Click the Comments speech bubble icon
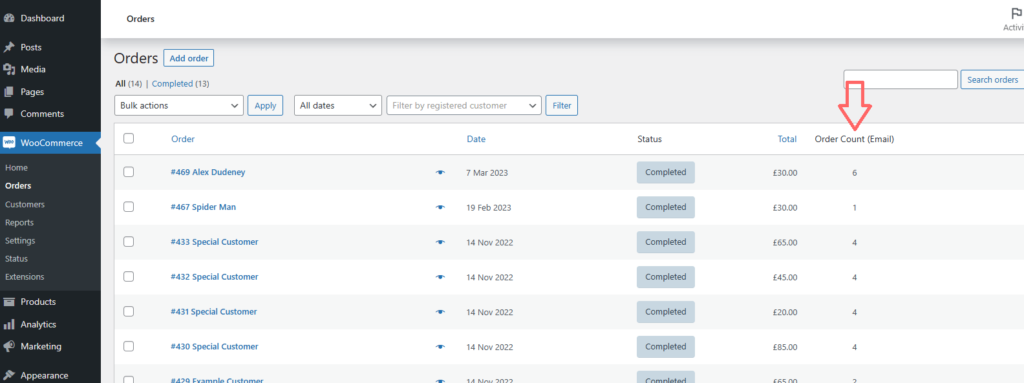Image resolution: width=1024 pixels, height=383 pixels. coord(9,114)
